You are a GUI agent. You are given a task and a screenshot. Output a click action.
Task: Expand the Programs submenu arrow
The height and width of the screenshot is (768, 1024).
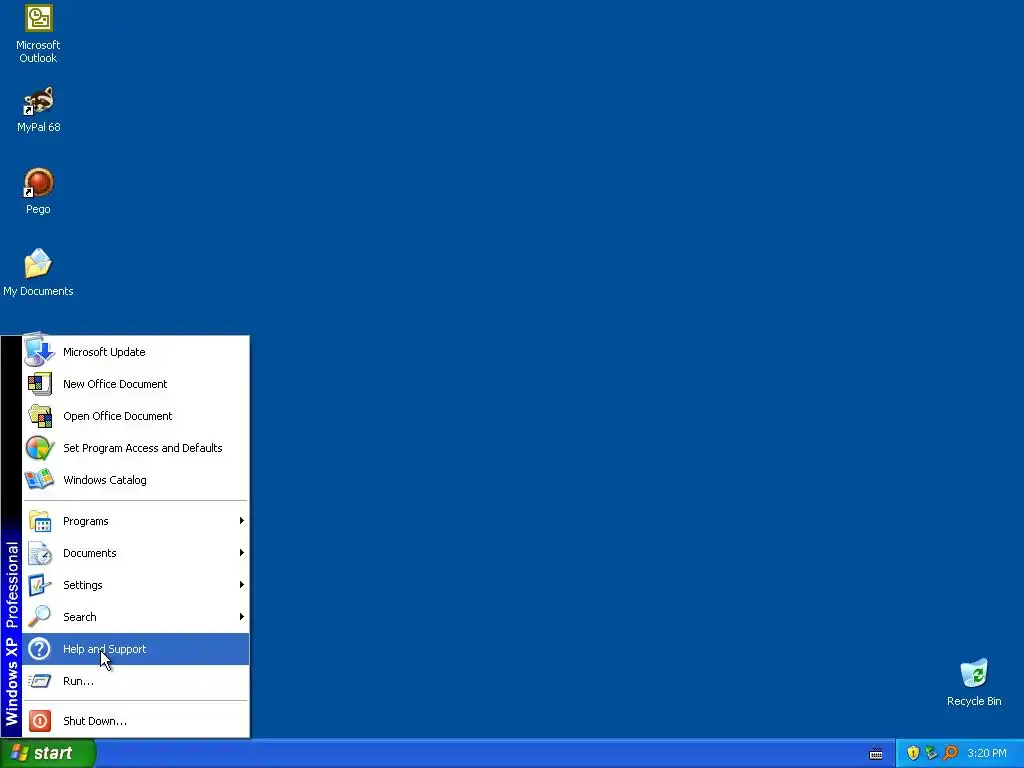pos(242,520)
